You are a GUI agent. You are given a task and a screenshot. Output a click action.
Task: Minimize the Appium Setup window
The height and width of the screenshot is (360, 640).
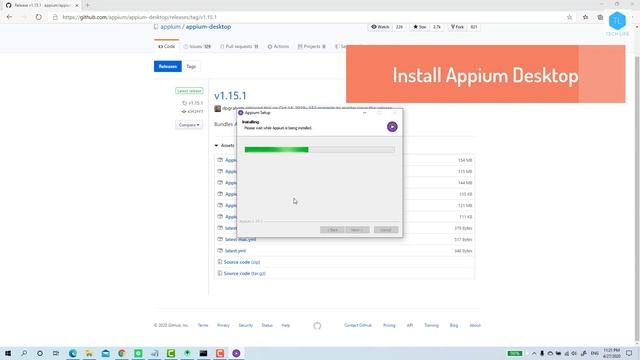pyautogui.click(x=364, y=113)
